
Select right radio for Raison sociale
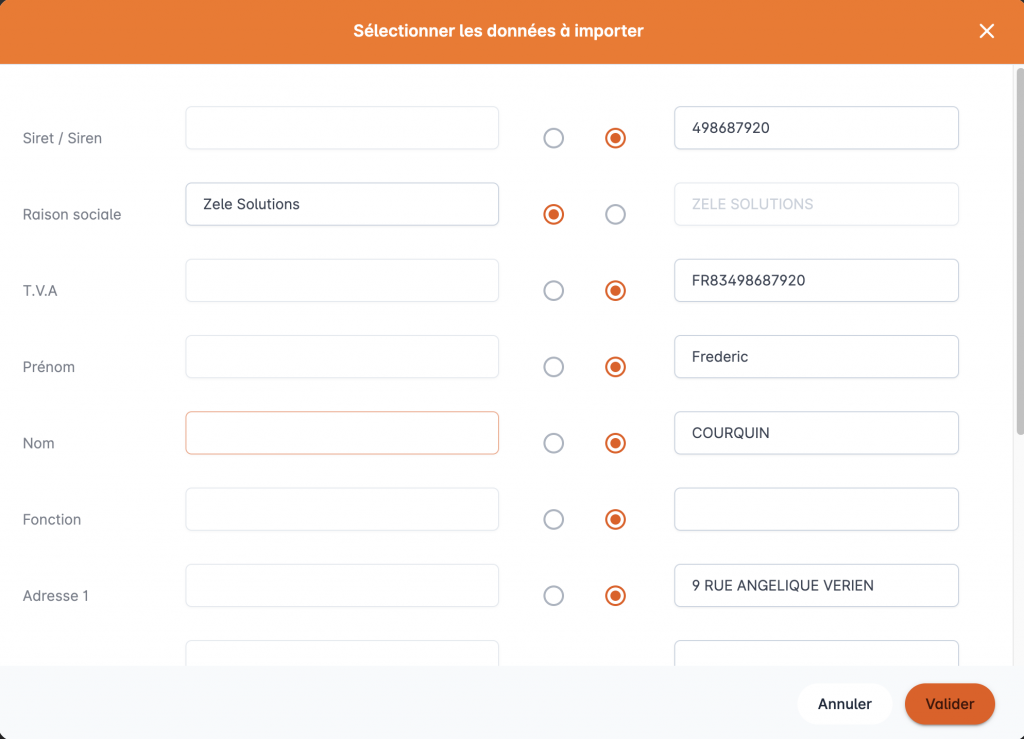[615, 214]
